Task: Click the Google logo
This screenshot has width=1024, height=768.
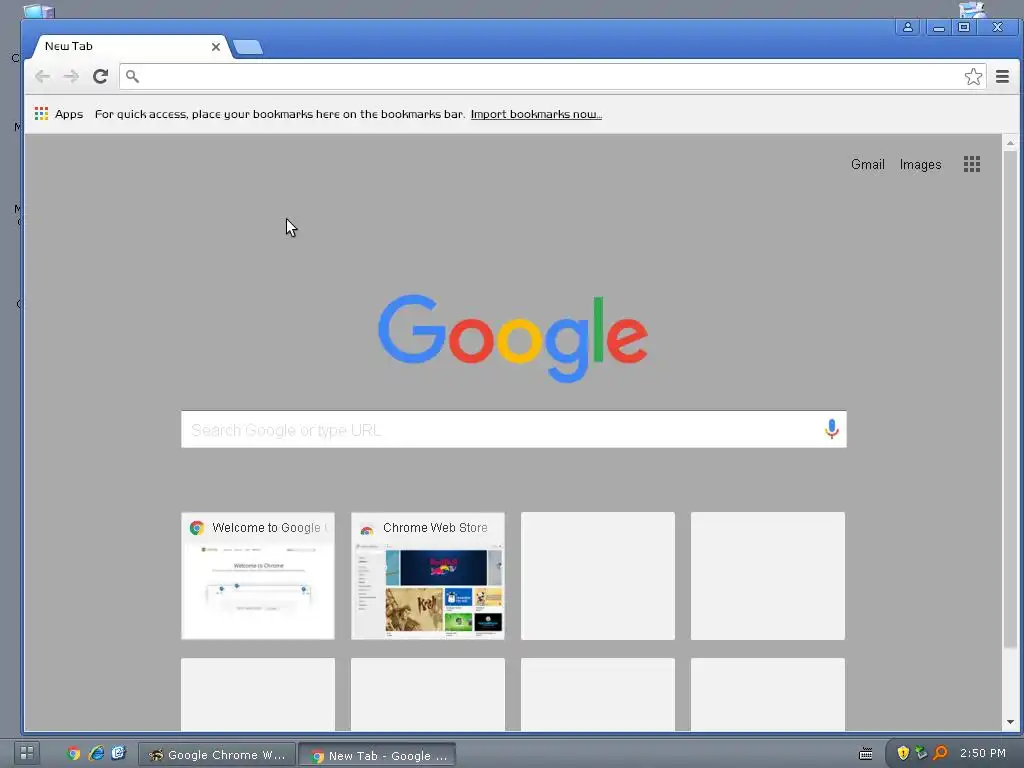Action: coord(513,338)
